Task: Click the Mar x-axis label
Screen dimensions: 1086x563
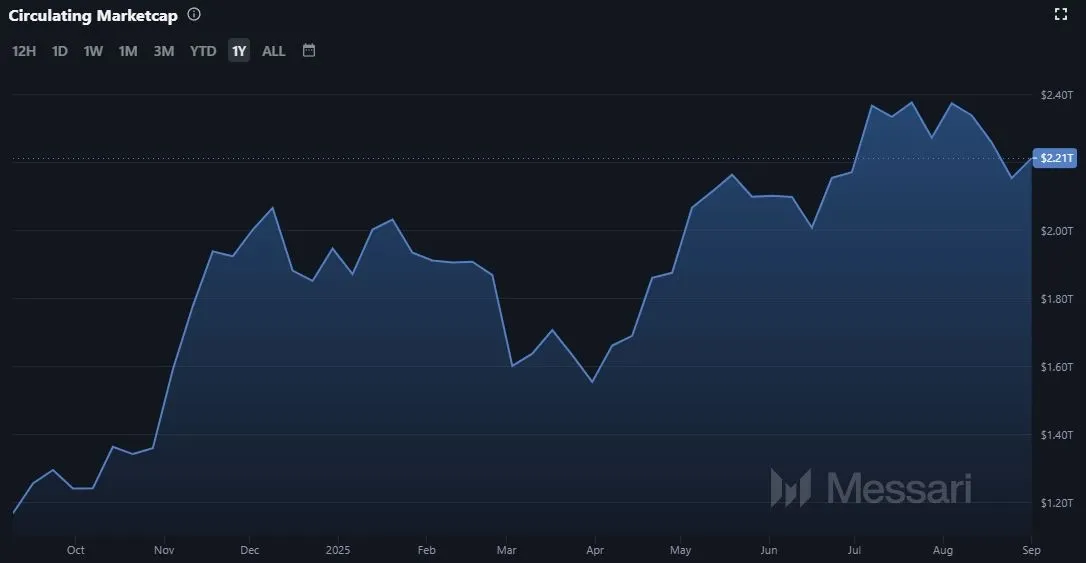Action: [506, 550]
